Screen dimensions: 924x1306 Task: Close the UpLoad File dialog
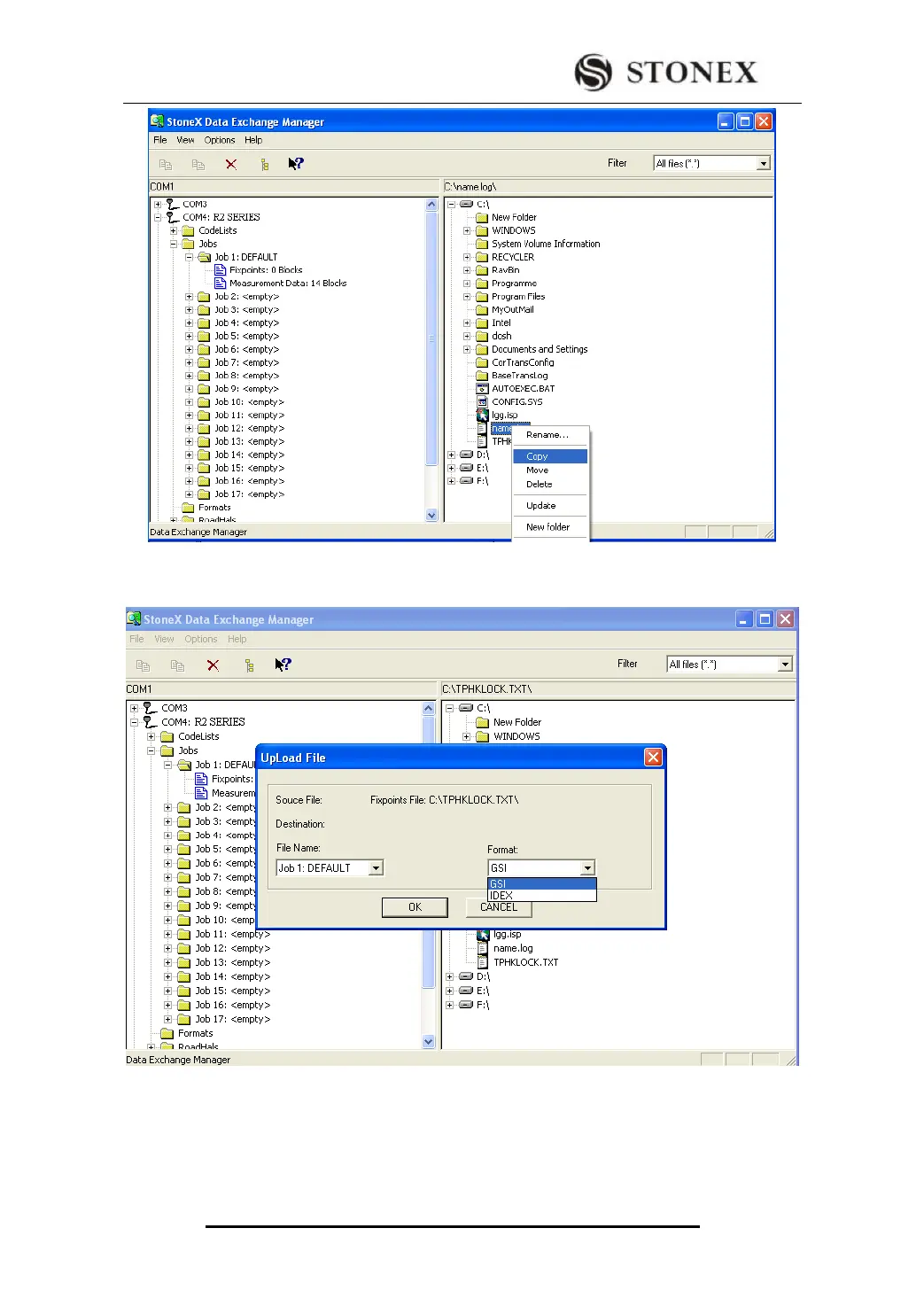(x=653, y=758)
